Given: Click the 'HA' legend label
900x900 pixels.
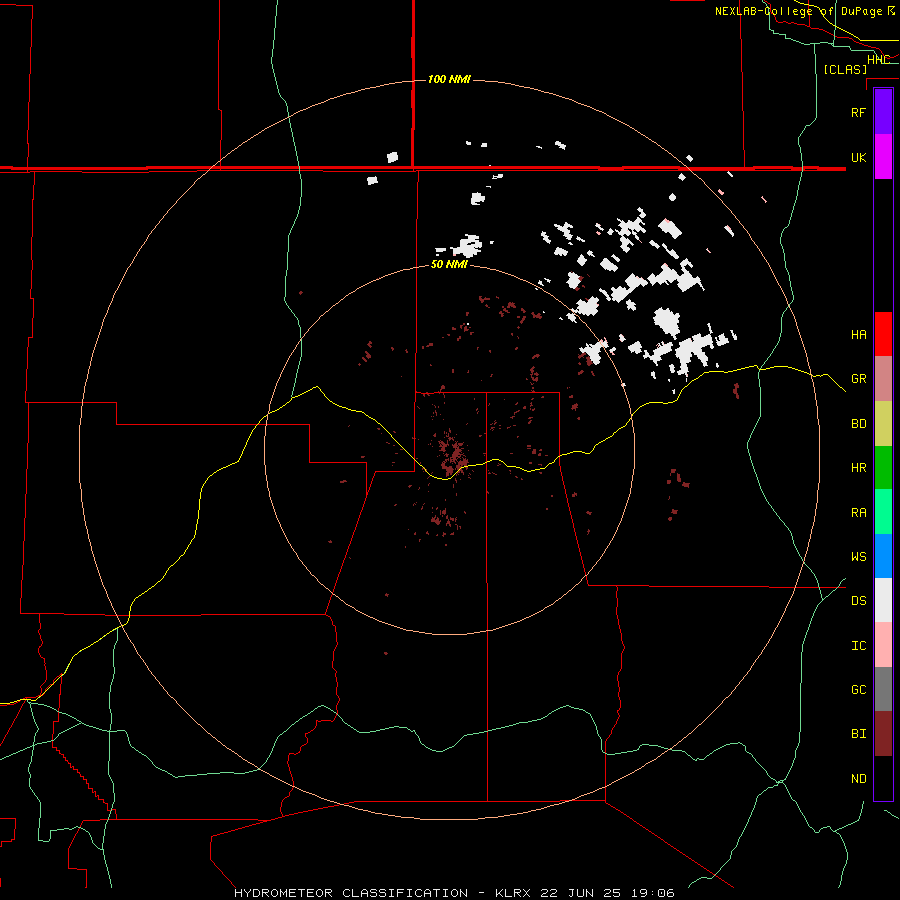Looking at the screenshot, I should pos(858,335).
